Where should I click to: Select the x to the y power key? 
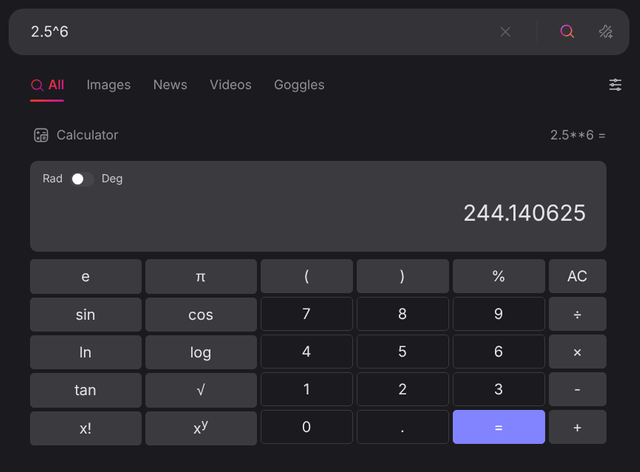coord(201,427)
